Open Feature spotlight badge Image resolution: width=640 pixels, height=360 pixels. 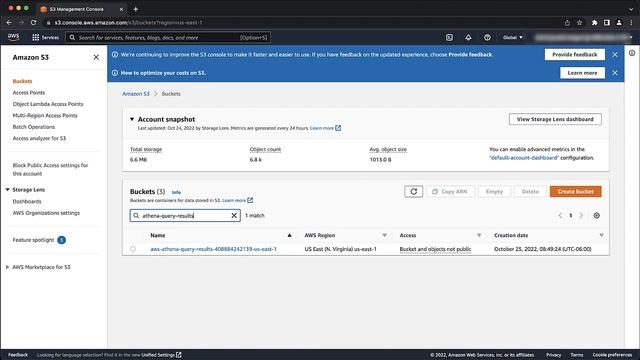(x=62, y=240)
